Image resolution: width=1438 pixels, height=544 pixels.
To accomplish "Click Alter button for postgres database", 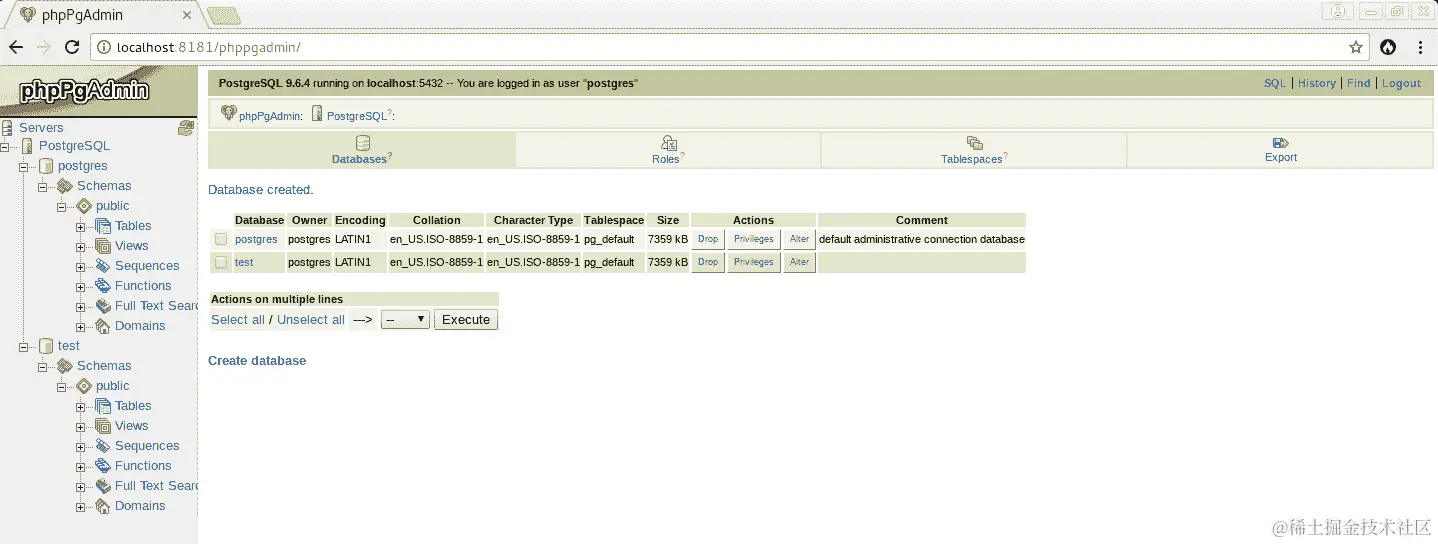I will (800, 239).
